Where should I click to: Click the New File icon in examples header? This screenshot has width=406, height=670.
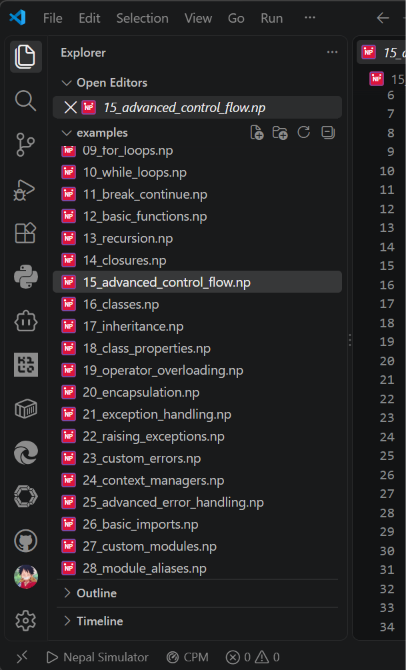(257, 133)
